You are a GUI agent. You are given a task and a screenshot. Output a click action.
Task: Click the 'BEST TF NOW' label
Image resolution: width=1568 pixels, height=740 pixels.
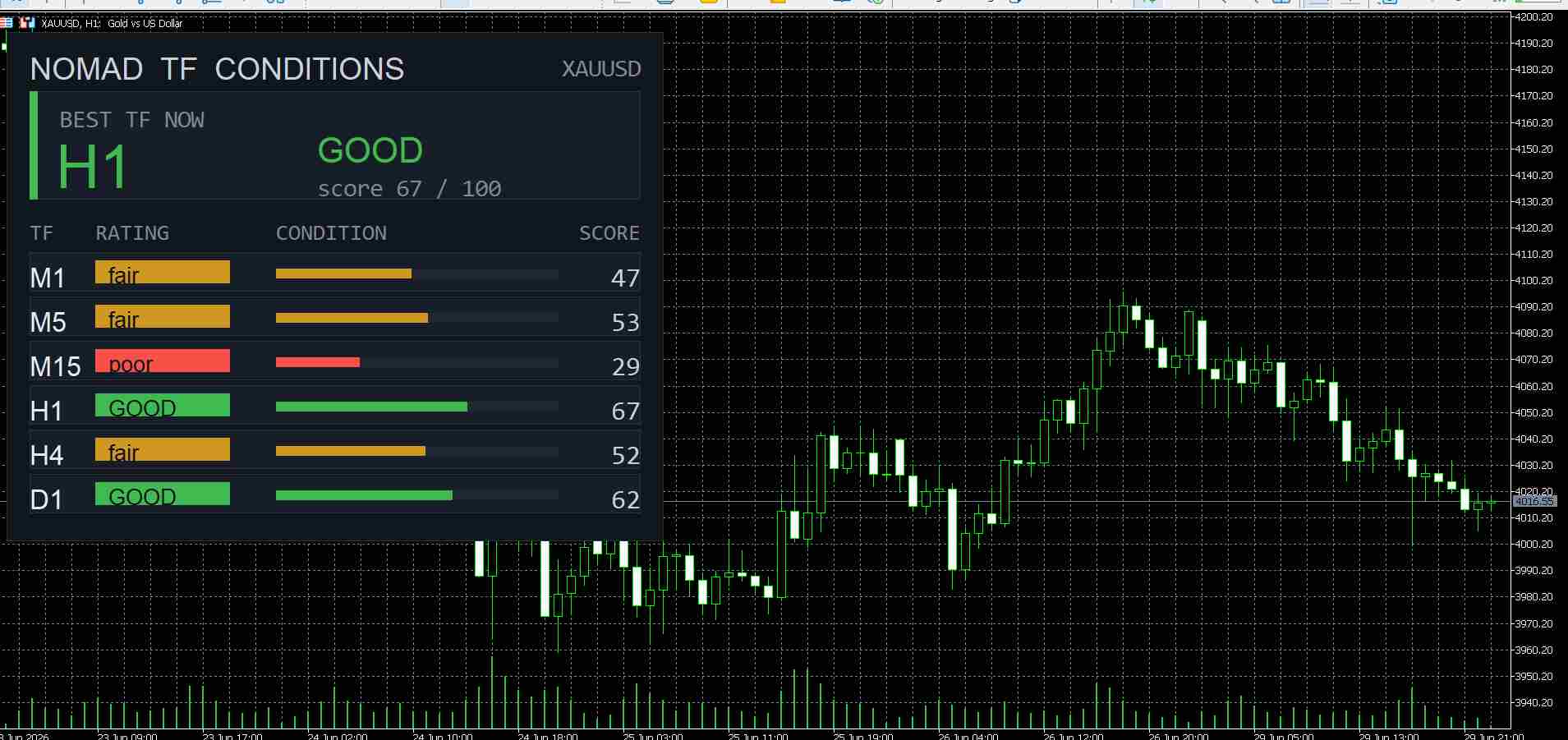pos(132,120)
